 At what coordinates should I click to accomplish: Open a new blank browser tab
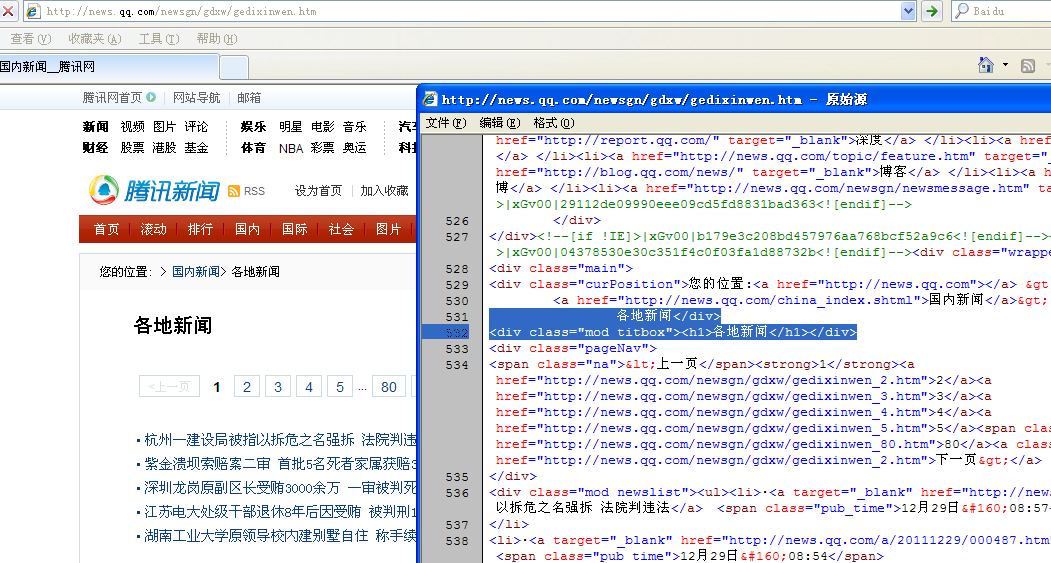click(x=234, y=68)
